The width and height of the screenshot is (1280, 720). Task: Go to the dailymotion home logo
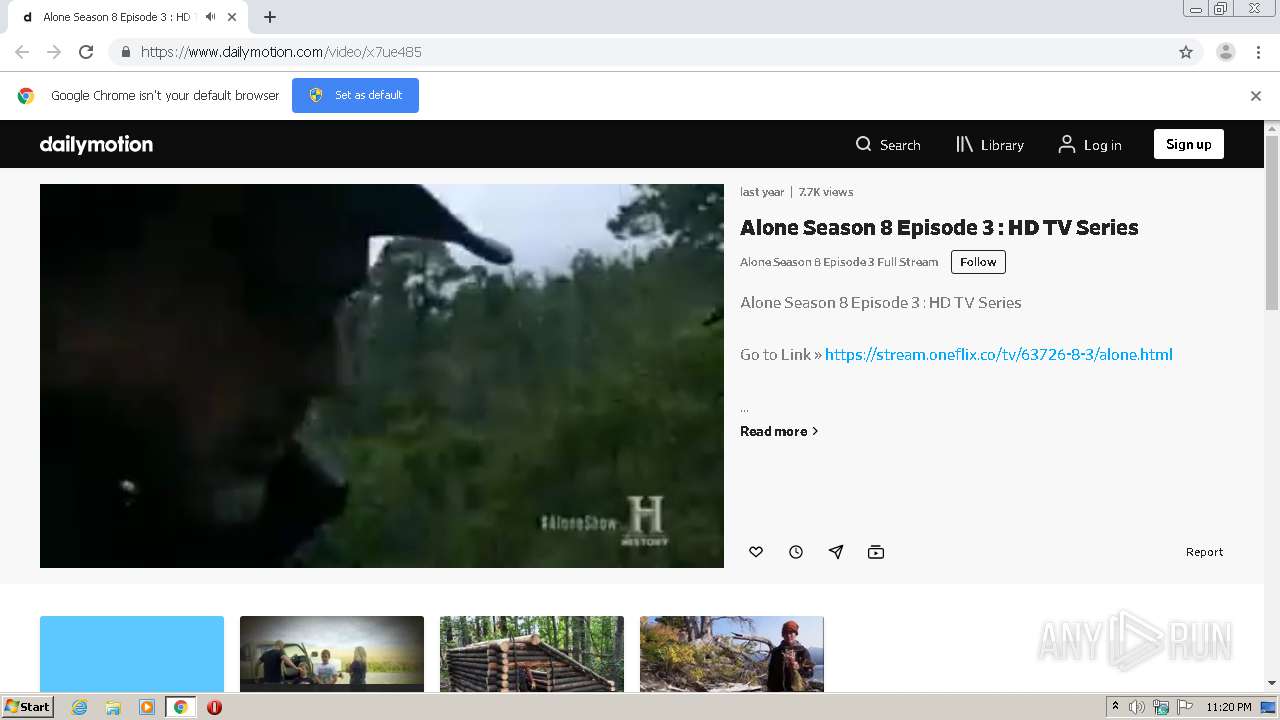coord(96,144)
